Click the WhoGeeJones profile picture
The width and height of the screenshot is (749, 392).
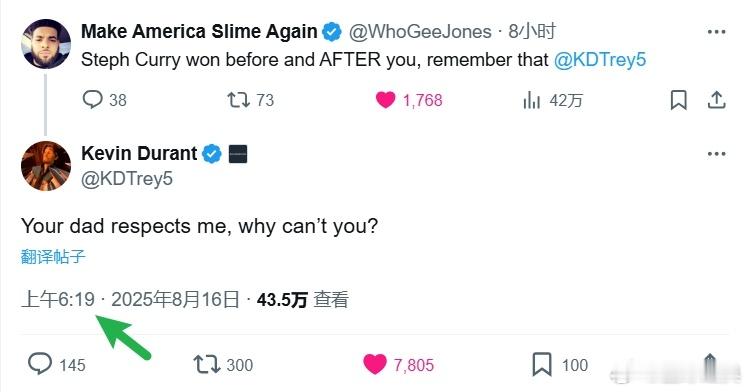click(x=46, y=44)
